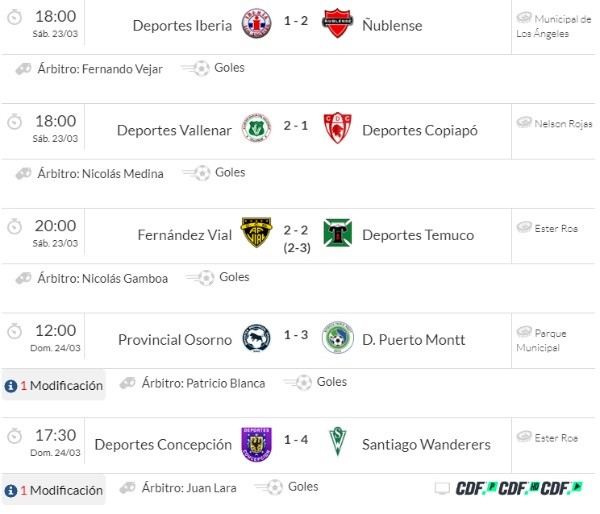Click the Deportes Temuco team crest
This screenshot has width=600, height=514.
click(338, 235)
